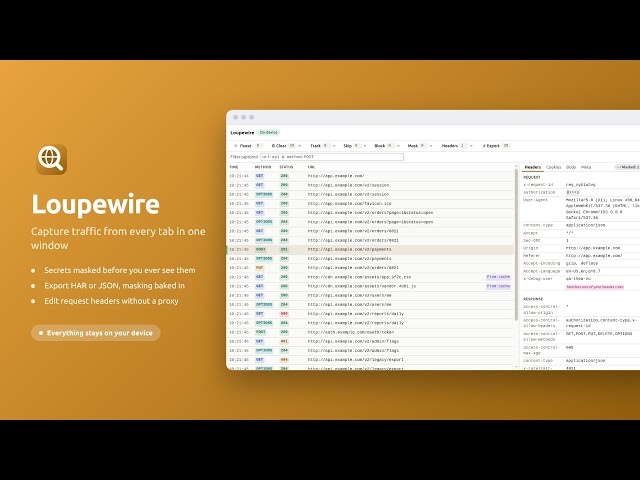Click From cache badge on vendor.4b81.js row
640x480 pixels.
coord(498,286)
